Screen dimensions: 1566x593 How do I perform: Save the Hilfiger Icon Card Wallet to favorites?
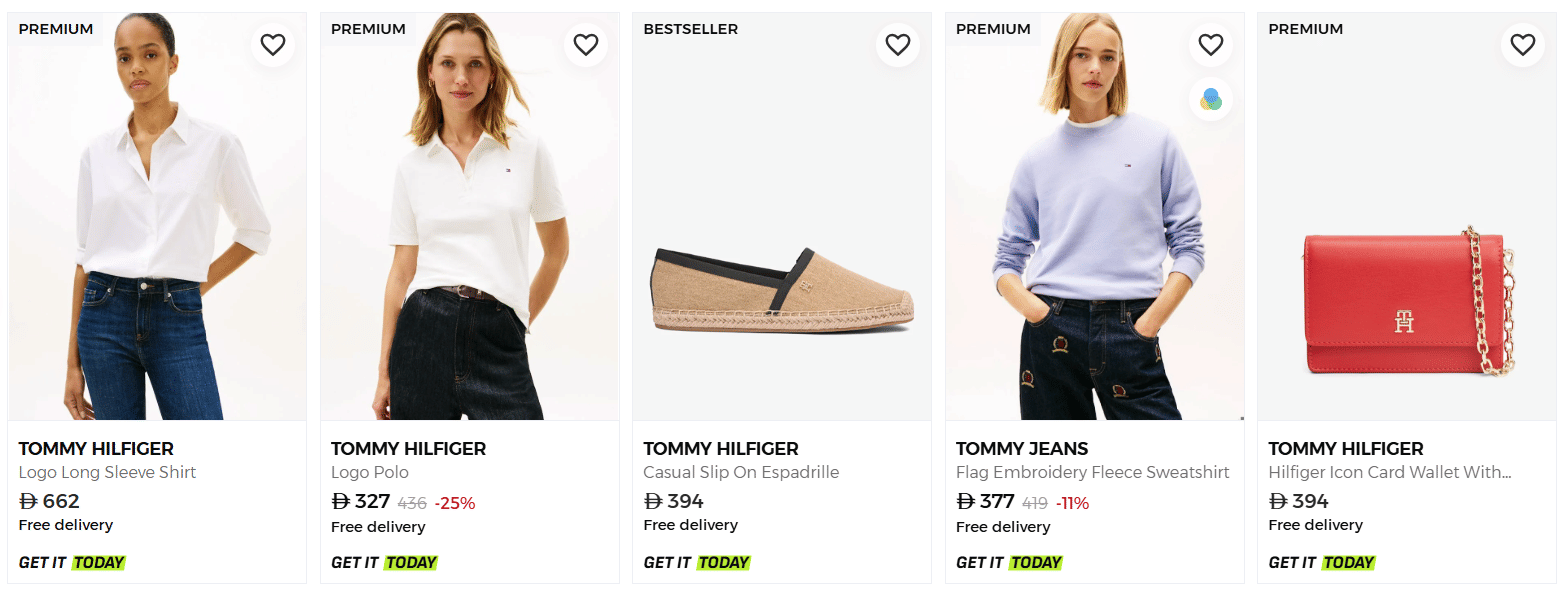(x=1522, y=45)
